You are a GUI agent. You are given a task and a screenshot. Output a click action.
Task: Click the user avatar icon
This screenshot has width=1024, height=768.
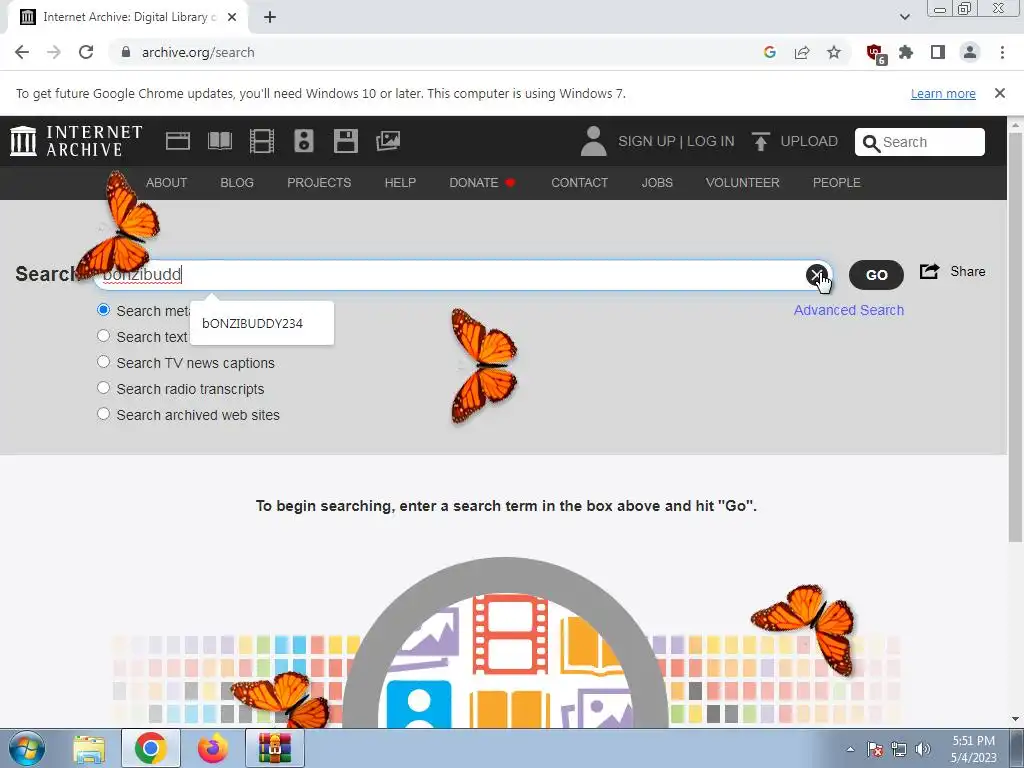(594, 141)
